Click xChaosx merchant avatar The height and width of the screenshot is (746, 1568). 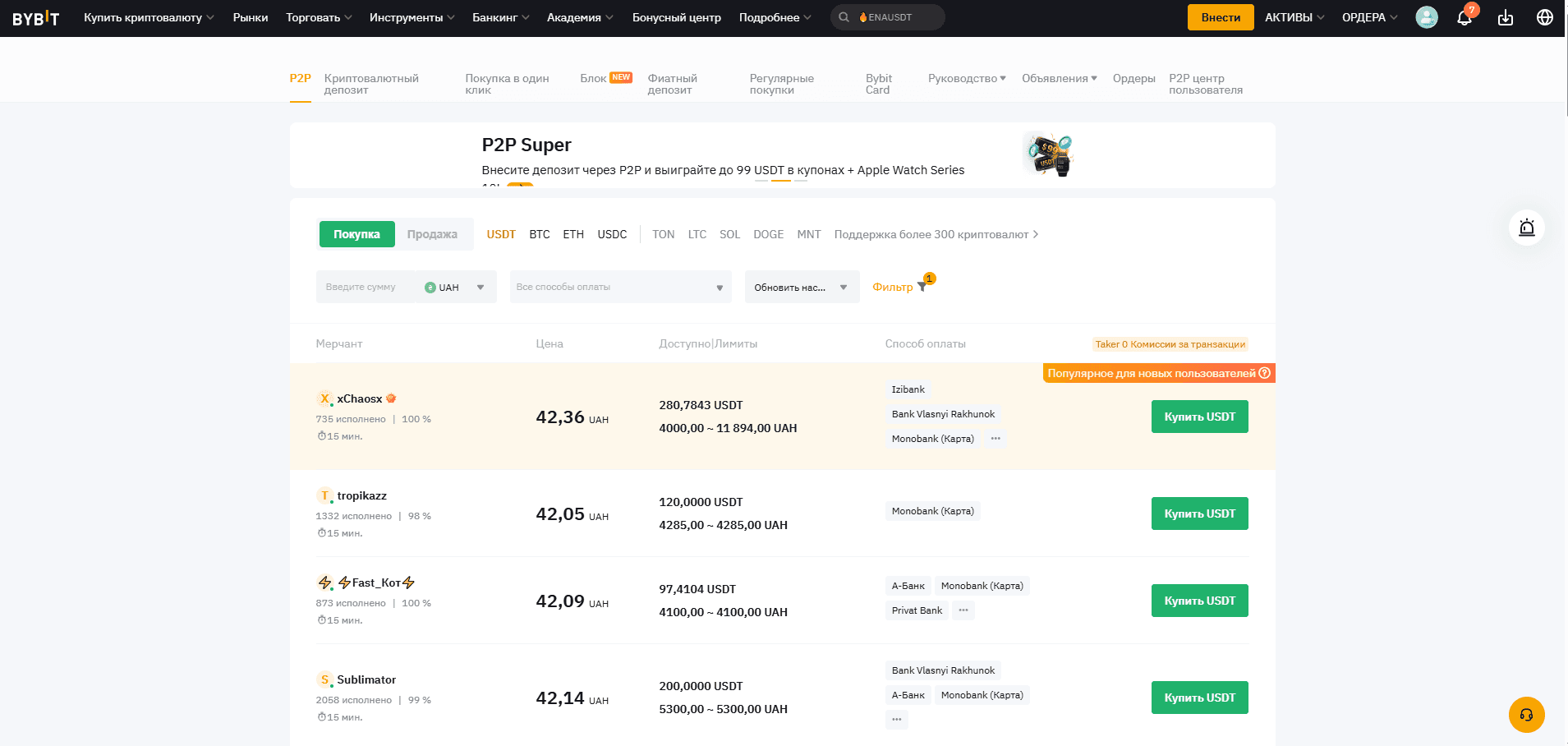324,398
